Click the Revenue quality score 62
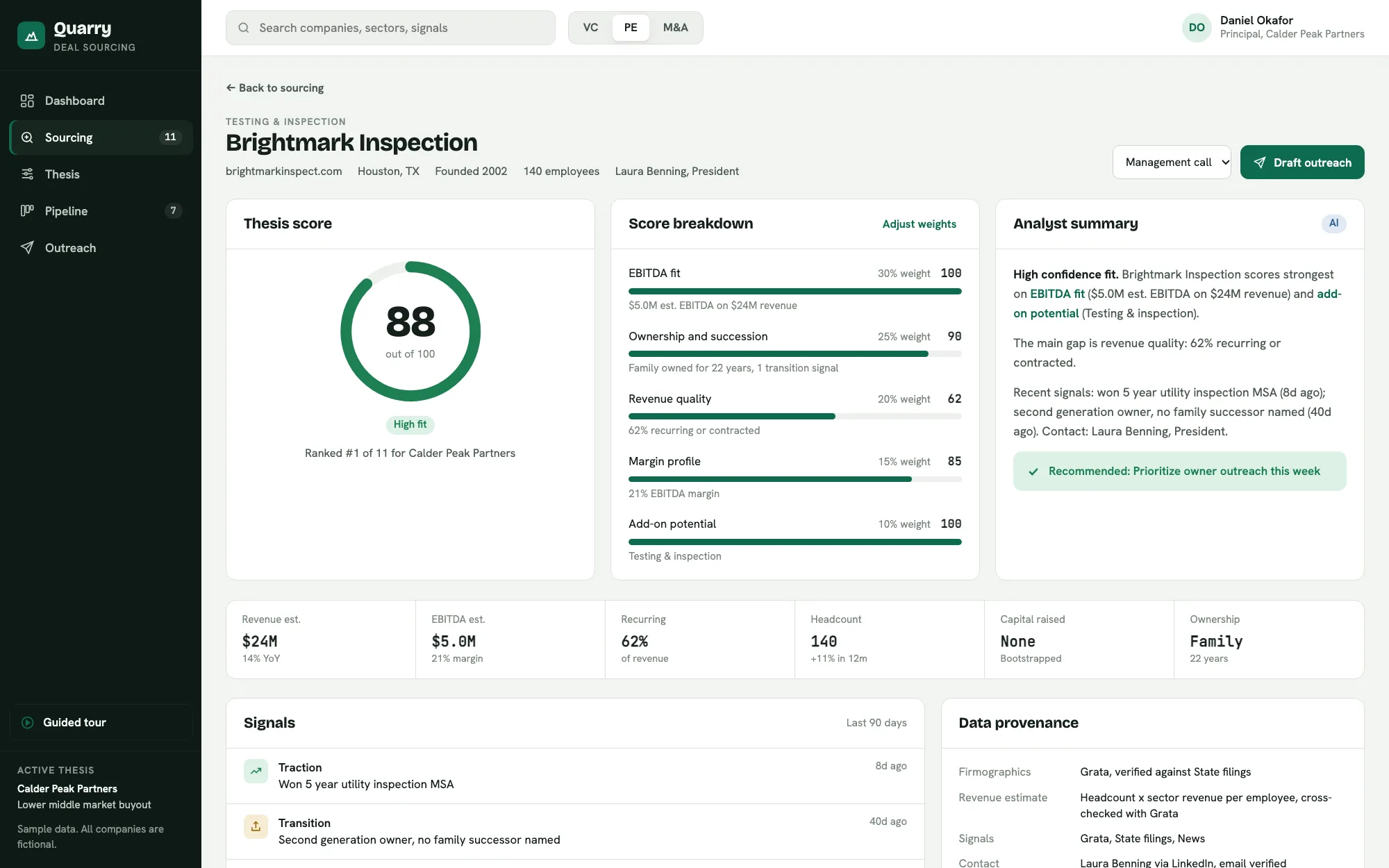Image resolution: width=1389 pixels, height=868 pixels. (x=954, y=399)
